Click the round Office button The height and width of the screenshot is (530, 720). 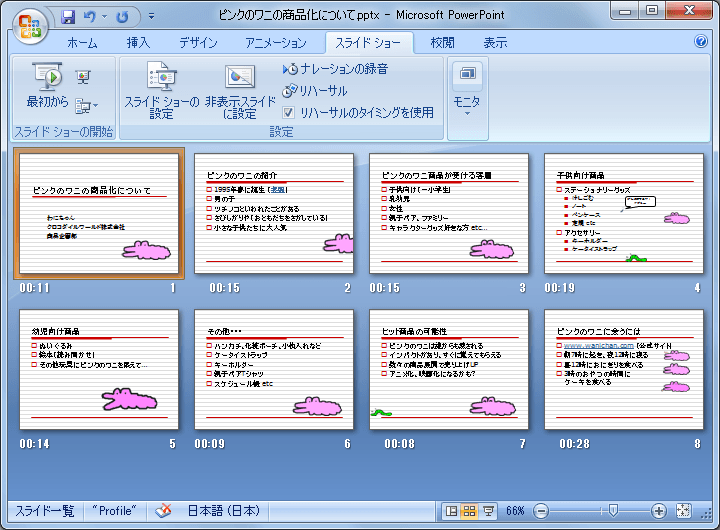[30, 26]
